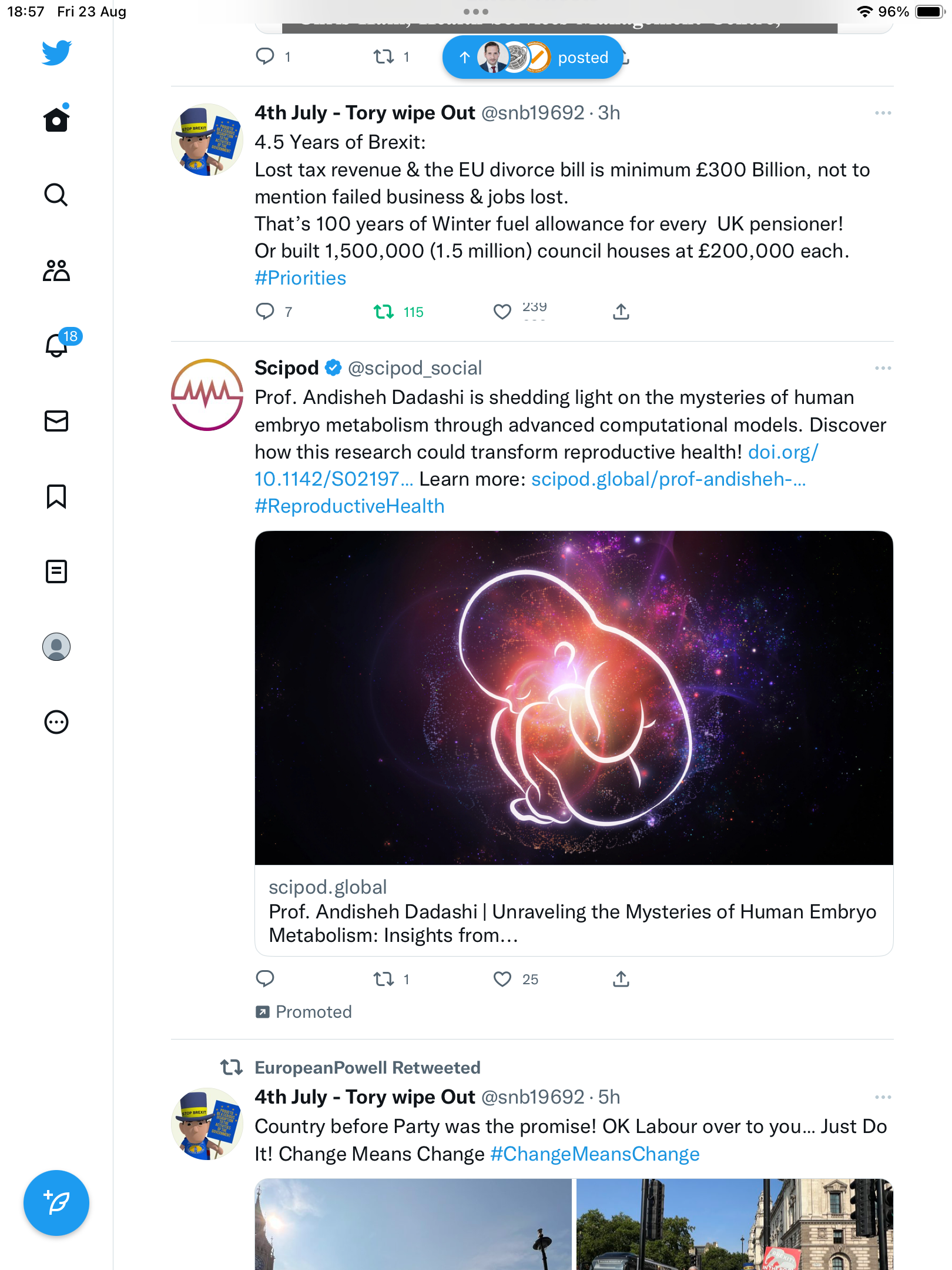Open the Home feed icon

coord(56,118)
